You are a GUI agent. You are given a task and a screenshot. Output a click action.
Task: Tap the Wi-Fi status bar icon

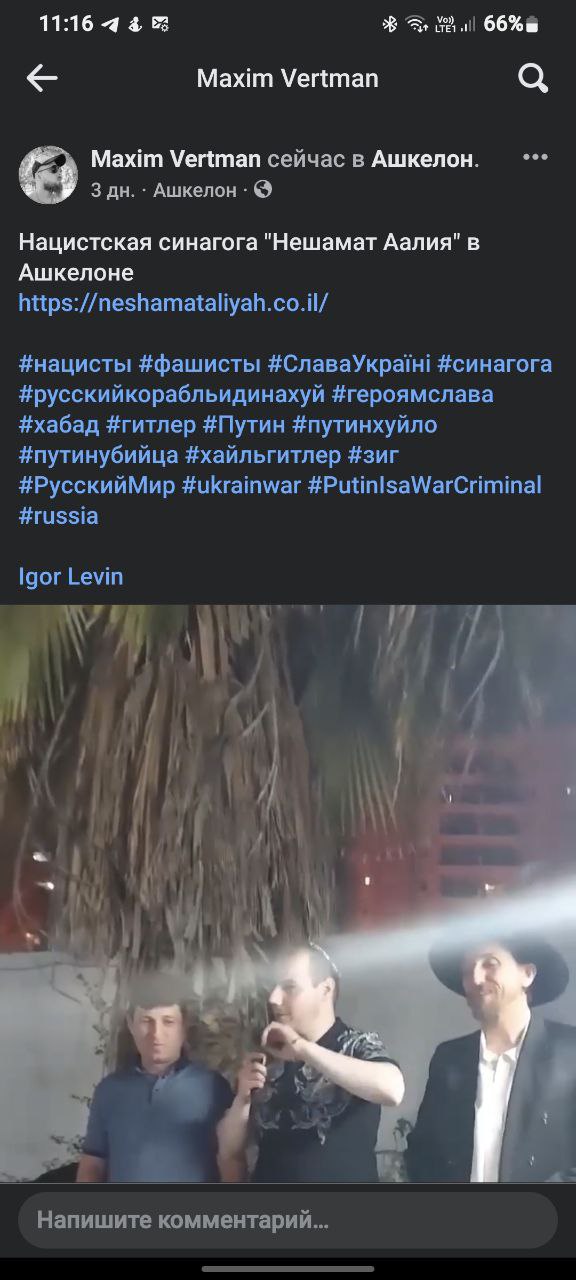click(417, 24)
